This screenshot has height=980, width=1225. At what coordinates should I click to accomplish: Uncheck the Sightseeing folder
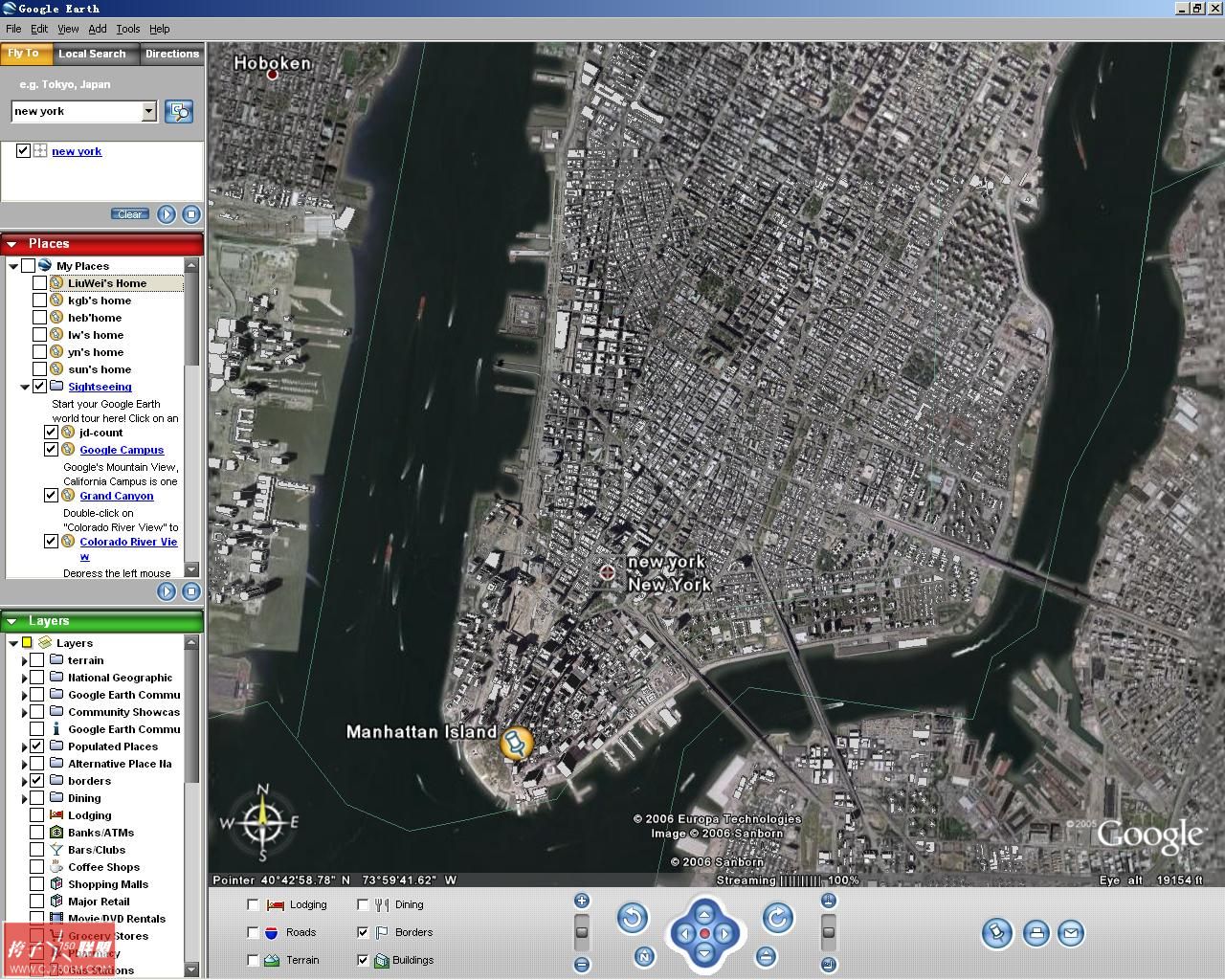(x=39, y=387)
